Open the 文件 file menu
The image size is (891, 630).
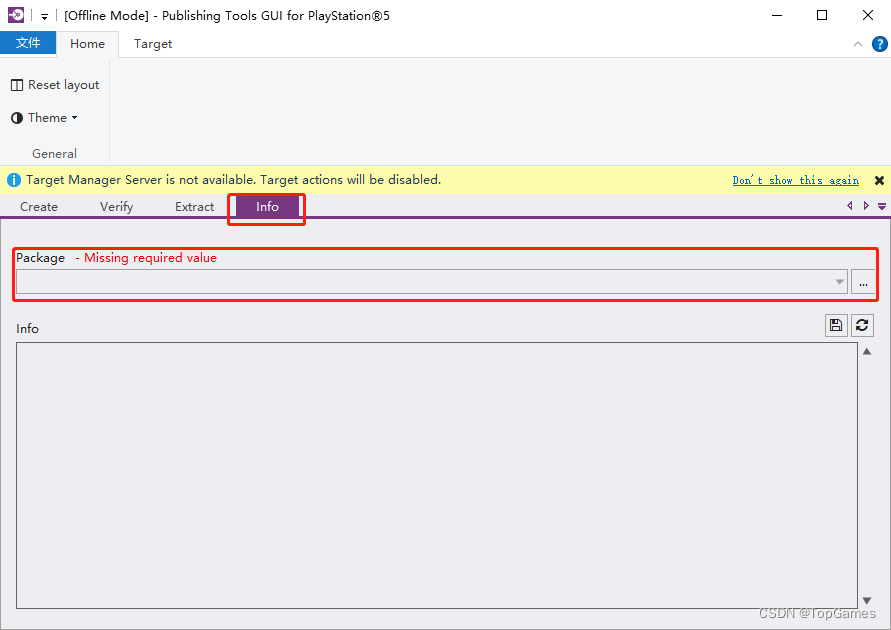(x=28, y=43)
